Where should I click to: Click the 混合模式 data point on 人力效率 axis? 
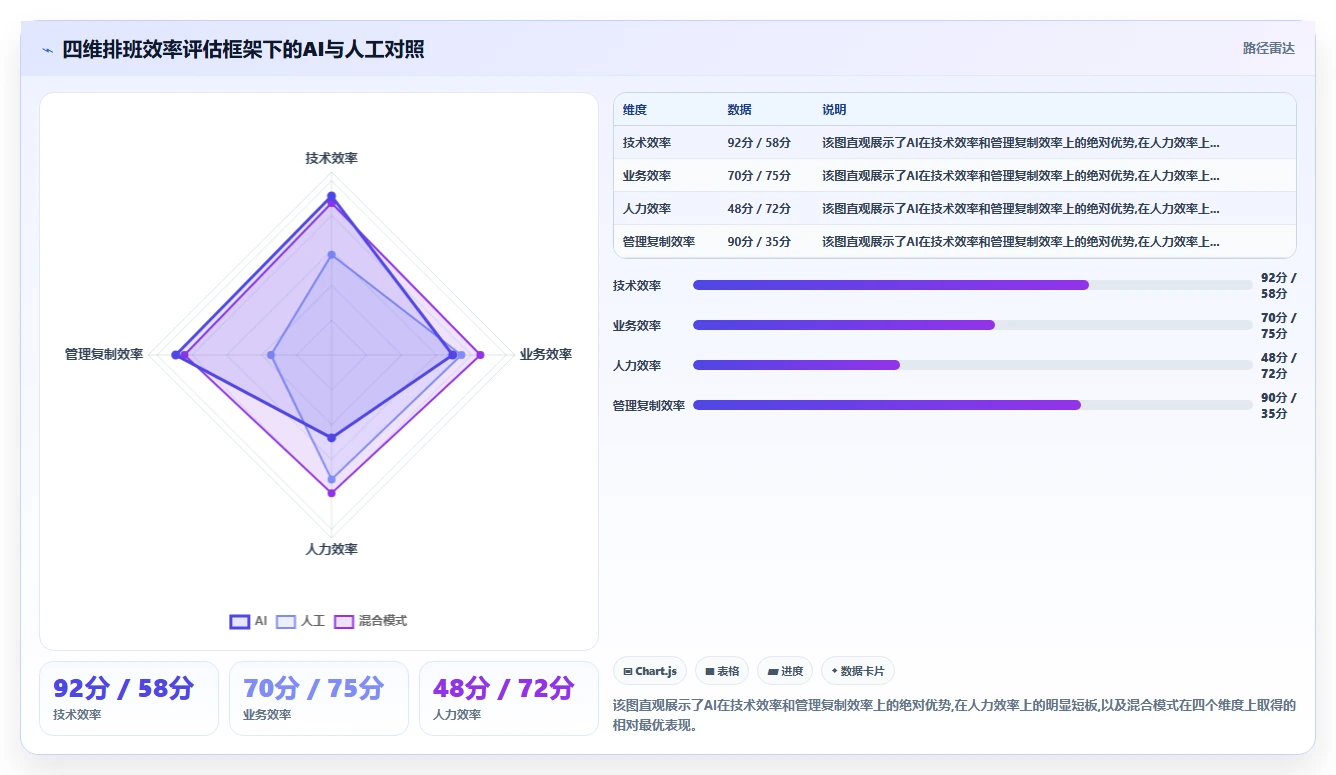pos(332,492)
